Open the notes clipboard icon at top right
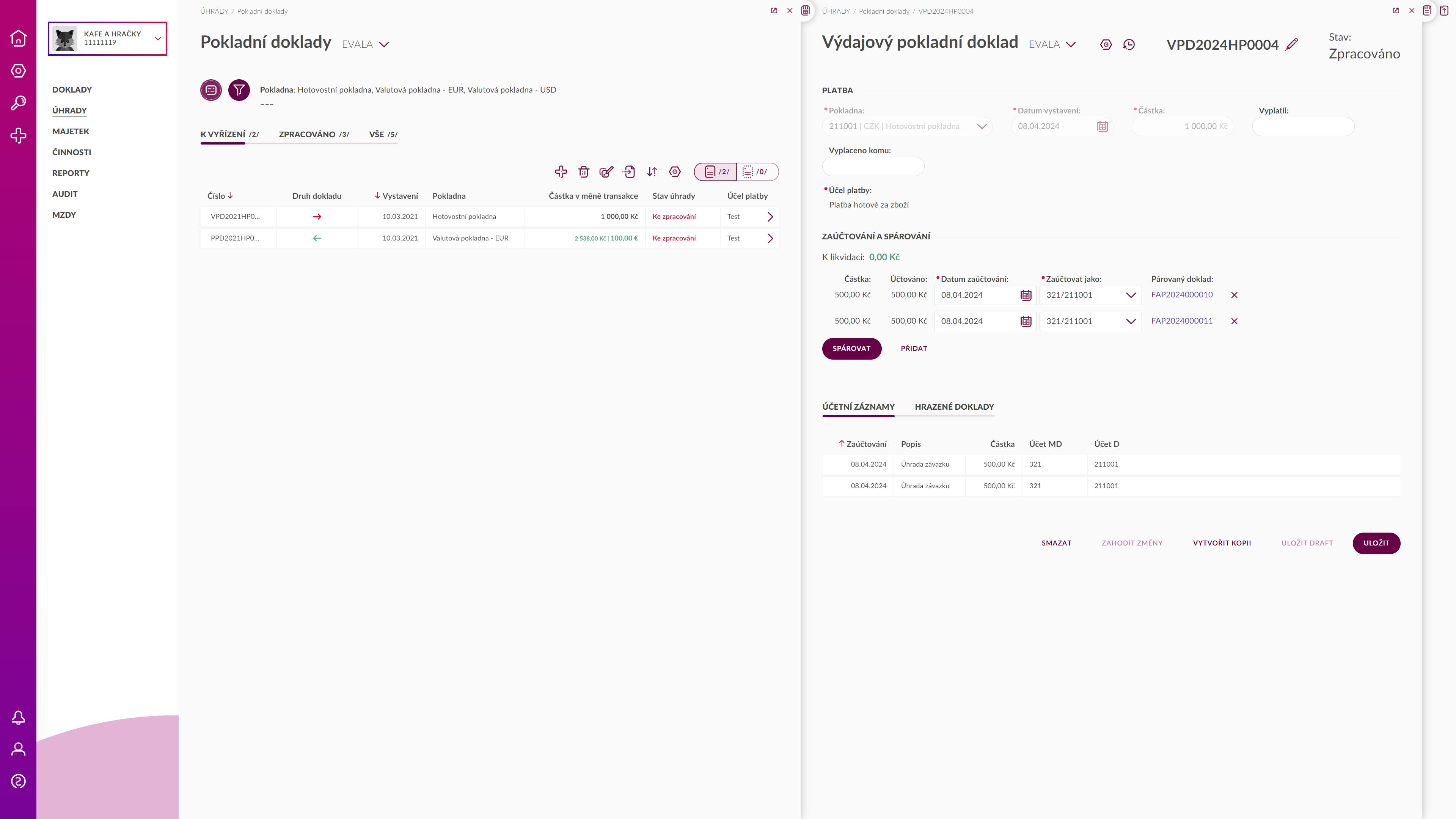Image resolution: width=1456 pixels, height=819 pixels. (x=1427, y=10)
